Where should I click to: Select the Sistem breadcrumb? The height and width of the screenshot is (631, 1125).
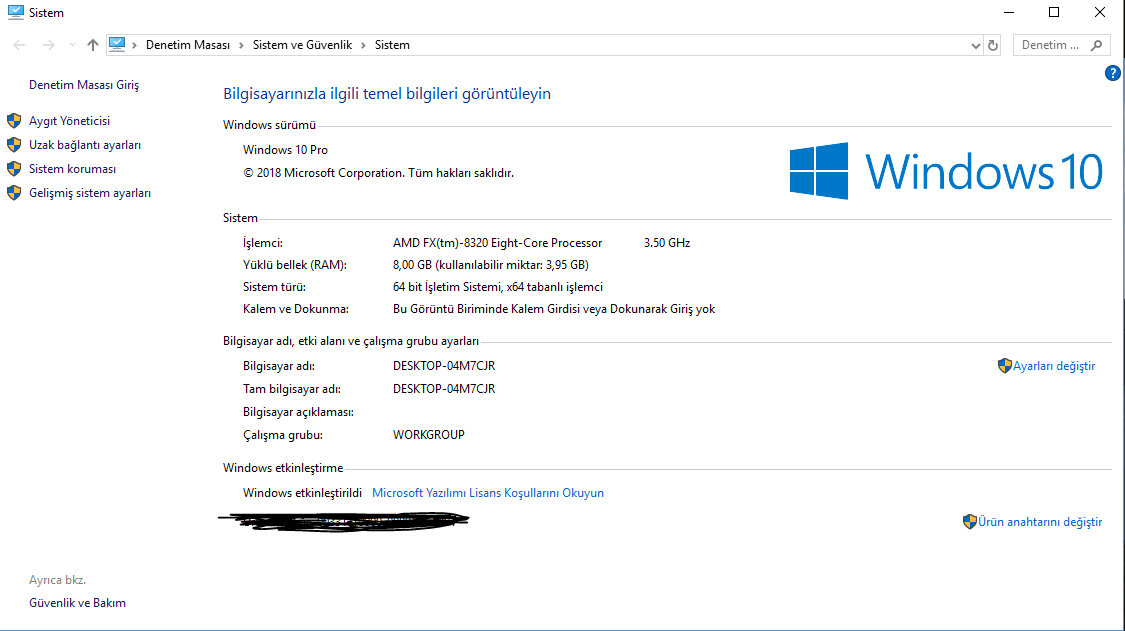click(x=392, y=45)
